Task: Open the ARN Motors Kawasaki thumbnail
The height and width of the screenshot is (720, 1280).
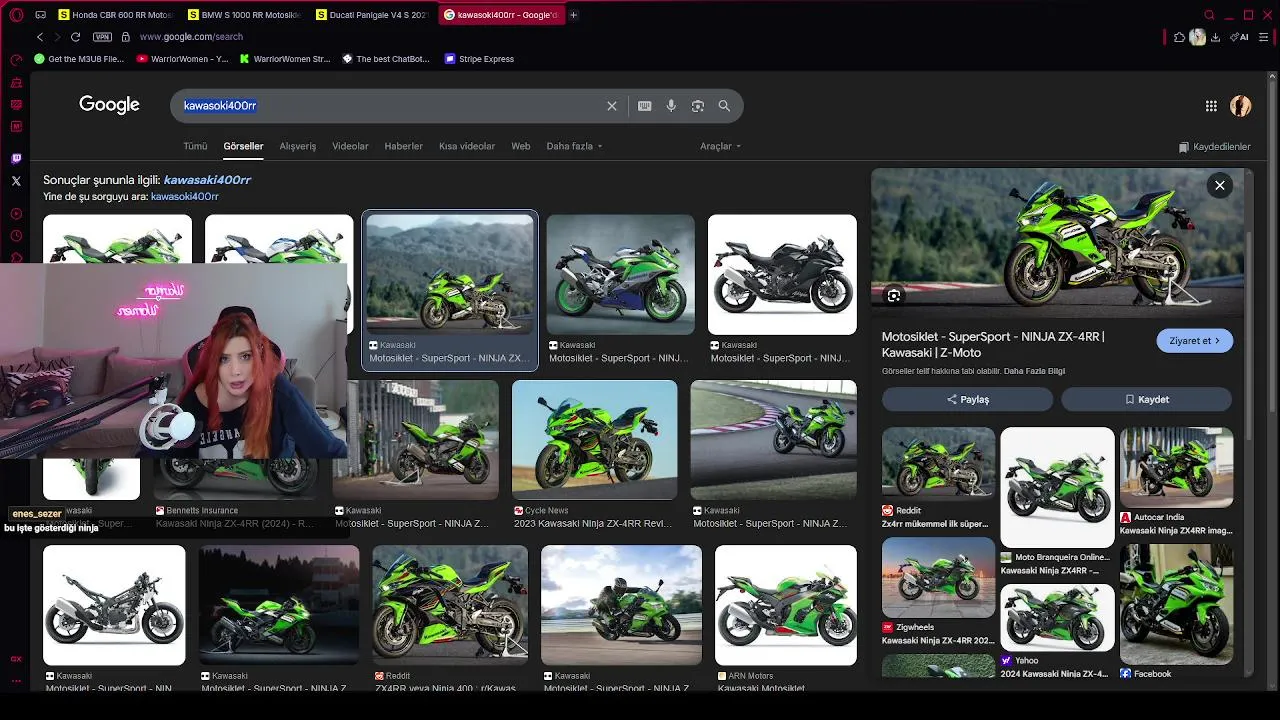Action: (x=786, y=605)
